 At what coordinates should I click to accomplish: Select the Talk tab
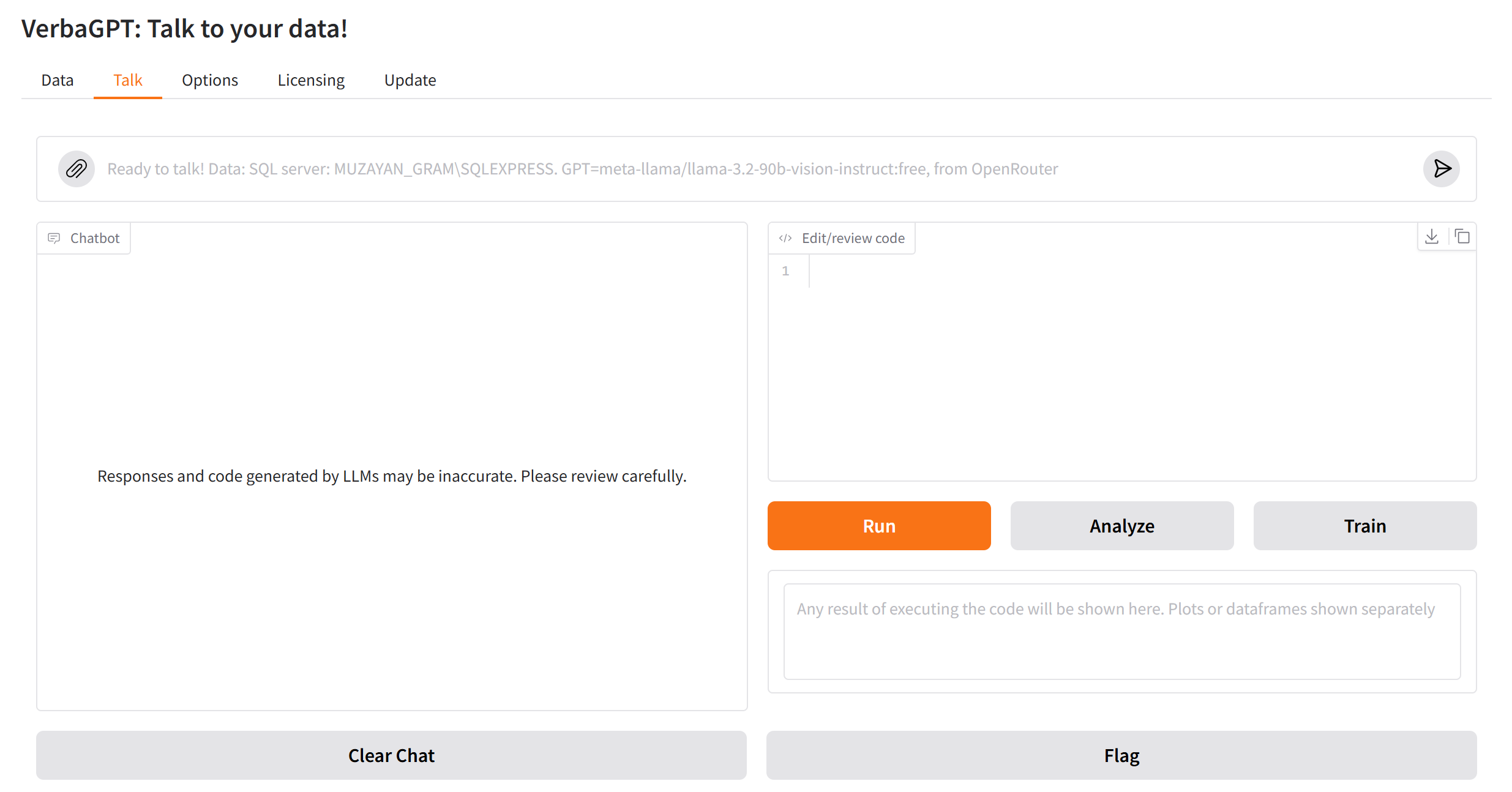pyautogui.click(x=127, y=80)
